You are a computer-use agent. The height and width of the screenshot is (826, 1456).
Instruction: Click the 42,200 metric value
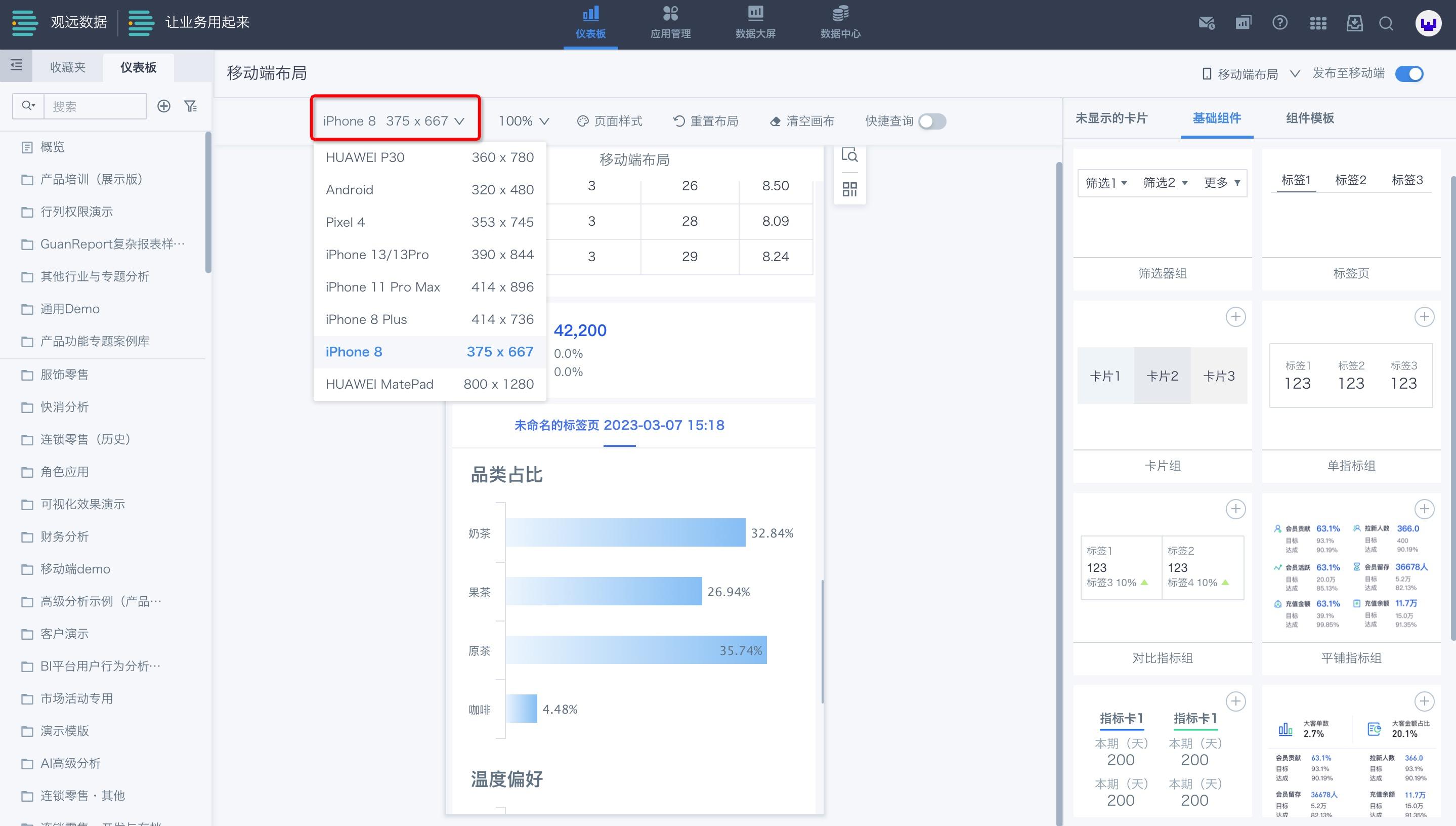(x=580, y=330)
